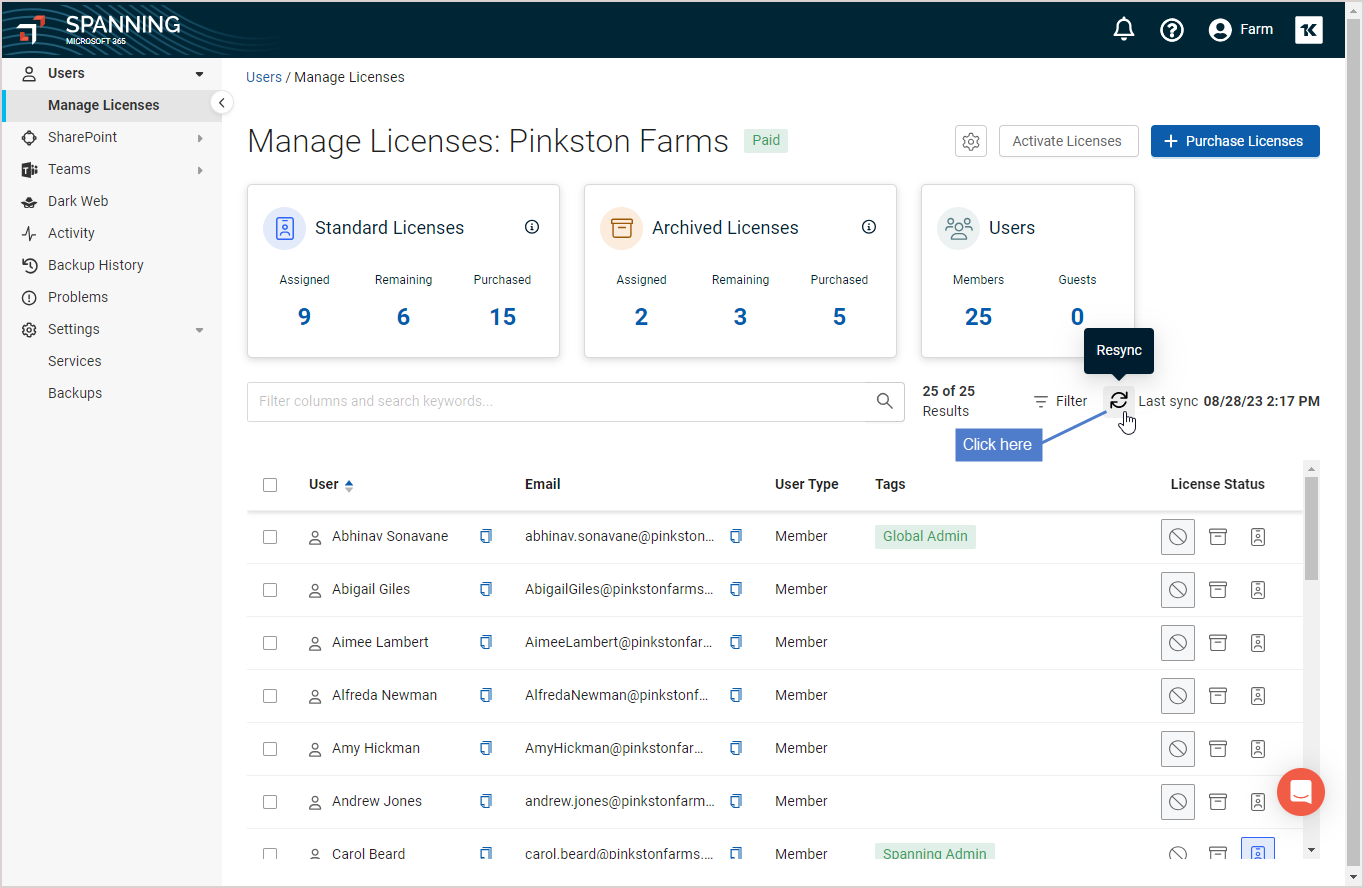Copy Andrew Jones's email address
This screenshot has height=888, width=1364.
pyautogui.click(x=736, y=801)
